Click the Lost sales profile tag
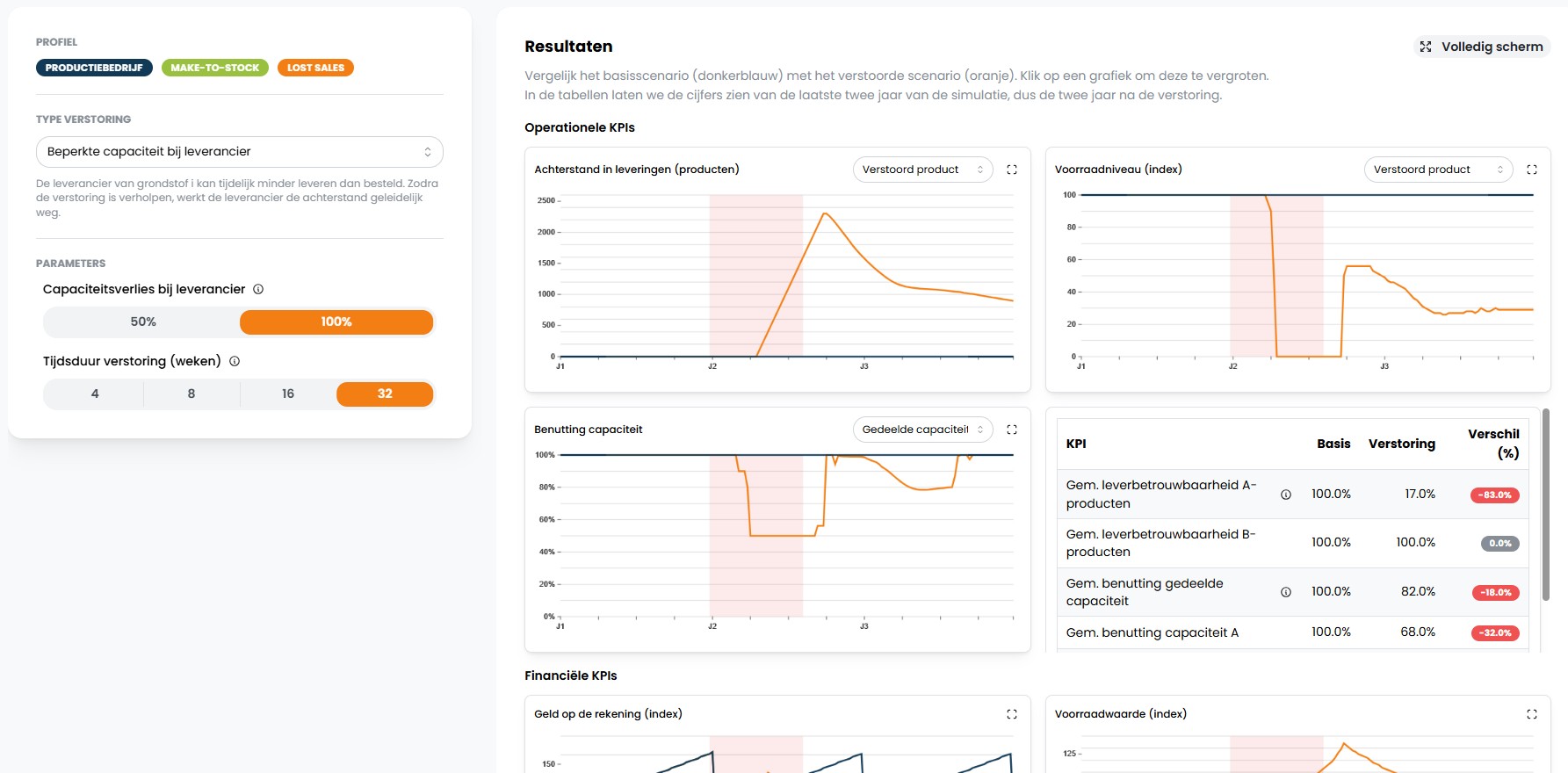The width and height of the screenshot is (1568, 773). tap(315, 68)
